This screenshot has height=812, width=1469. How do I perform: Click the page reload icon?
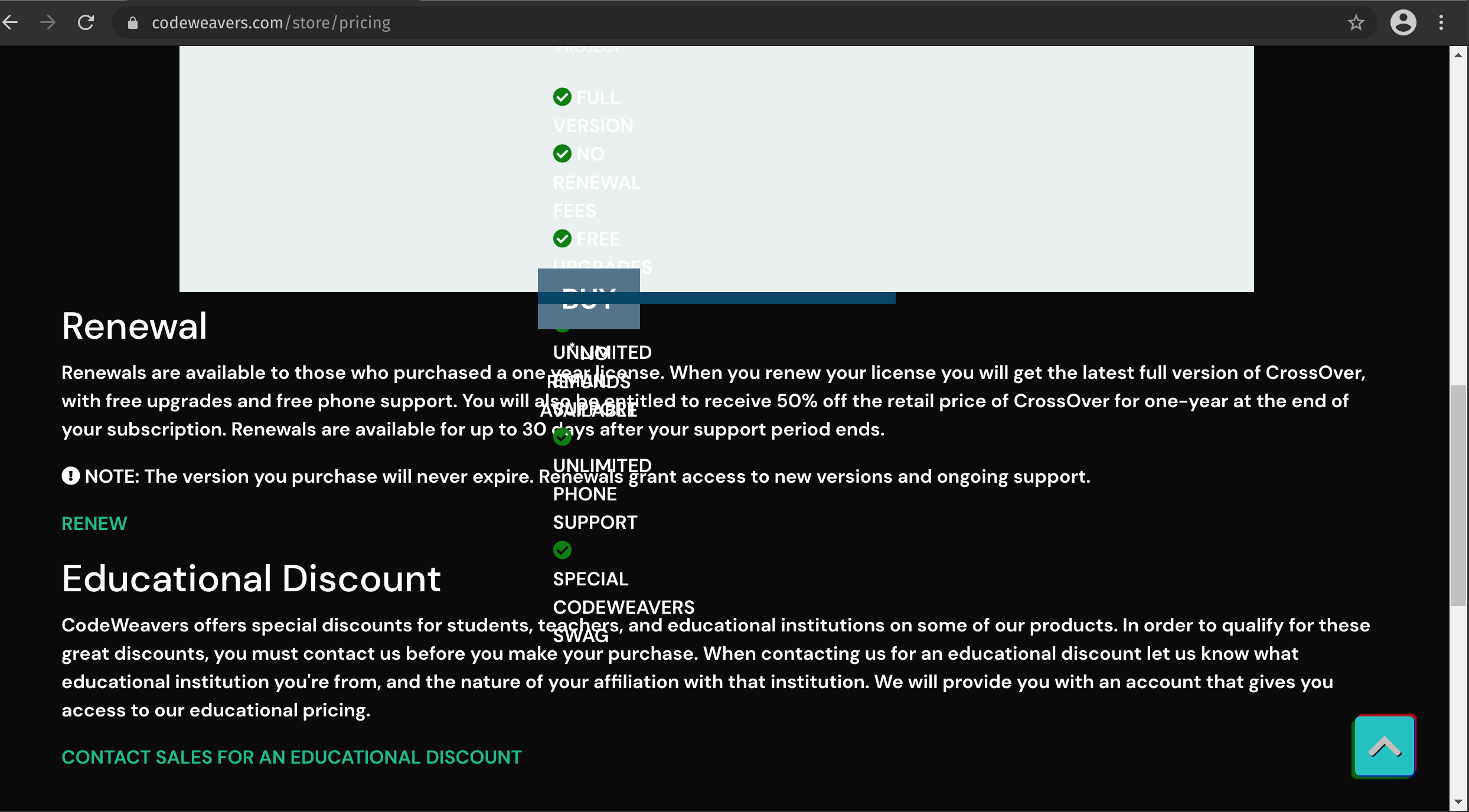point(86,22)
